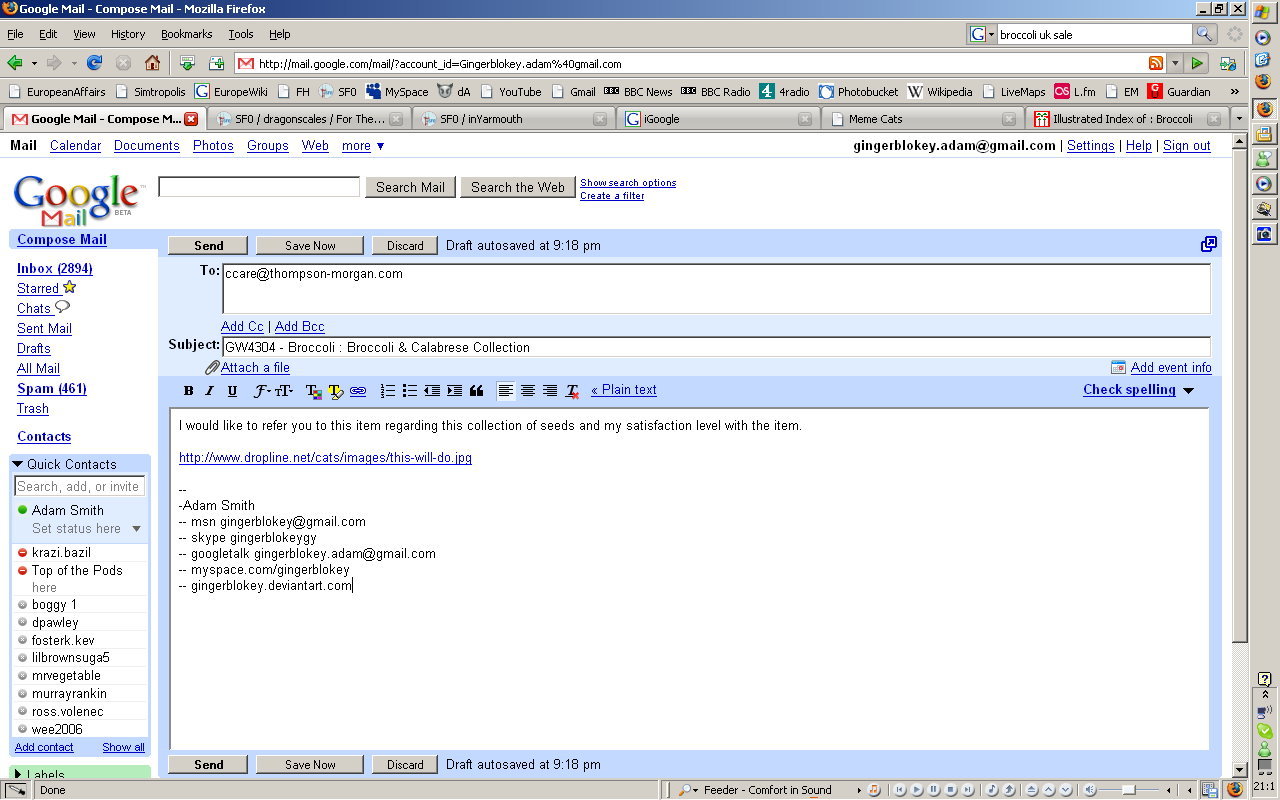Click the top Discard button
This screenshot has height=800, width=1280.
[x=405, y=246]
